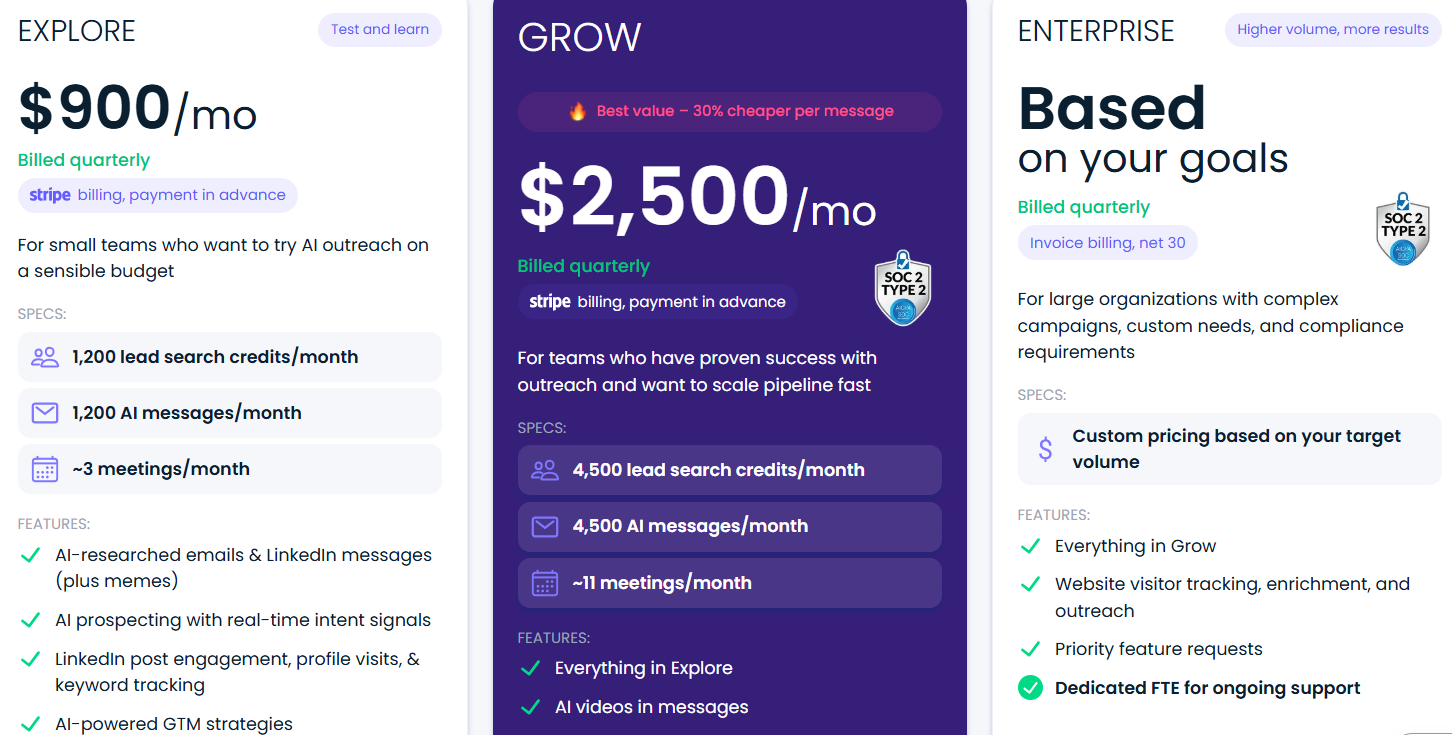Click the people icon beside 4,500 lead search credits
The height and width of the screenshot is (735, 1452).
pos(545,470)
